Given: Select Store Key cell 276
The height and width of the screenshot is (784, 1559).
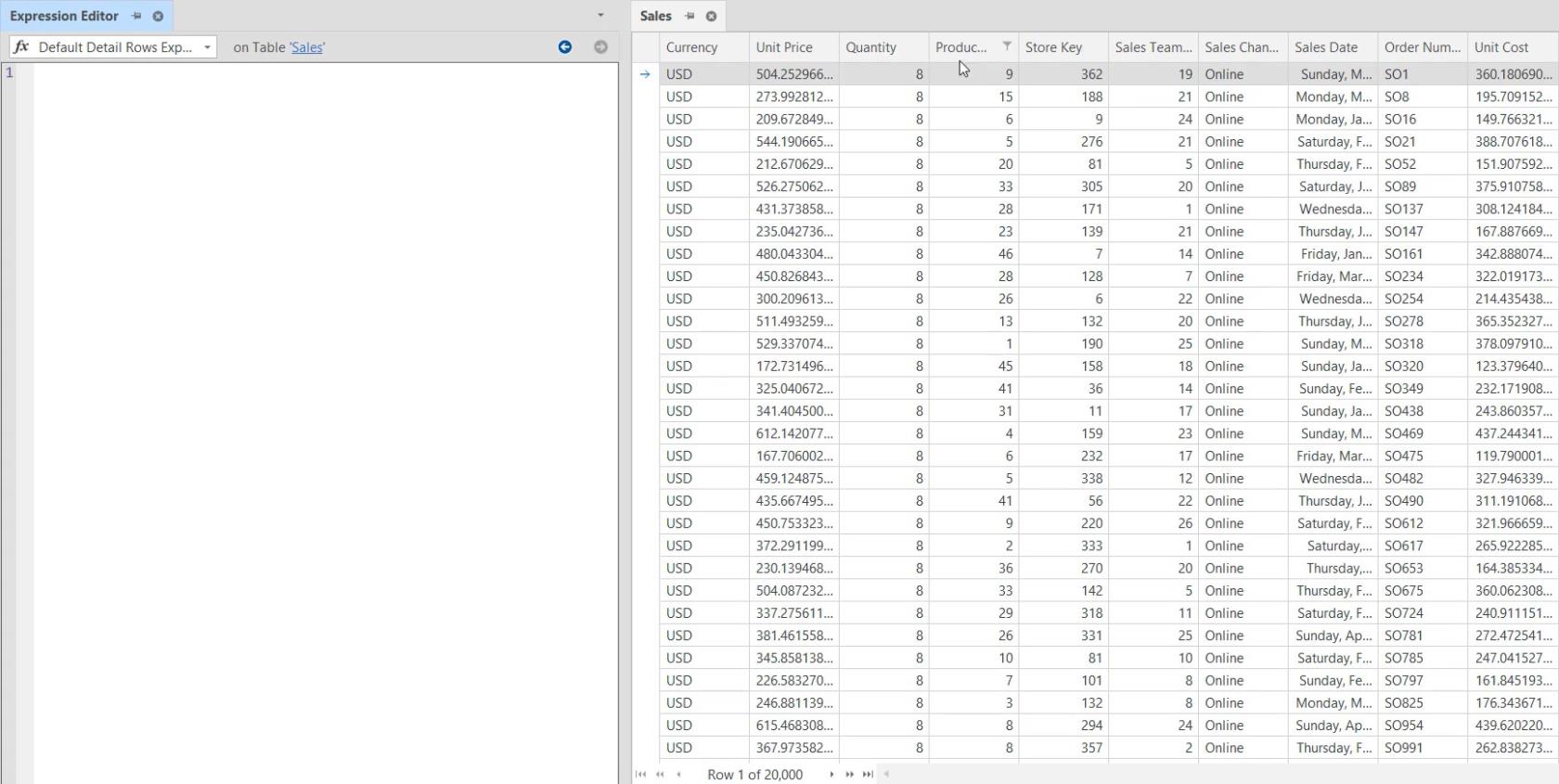Looking at the screenshot, I should [x=1063, y=142].
